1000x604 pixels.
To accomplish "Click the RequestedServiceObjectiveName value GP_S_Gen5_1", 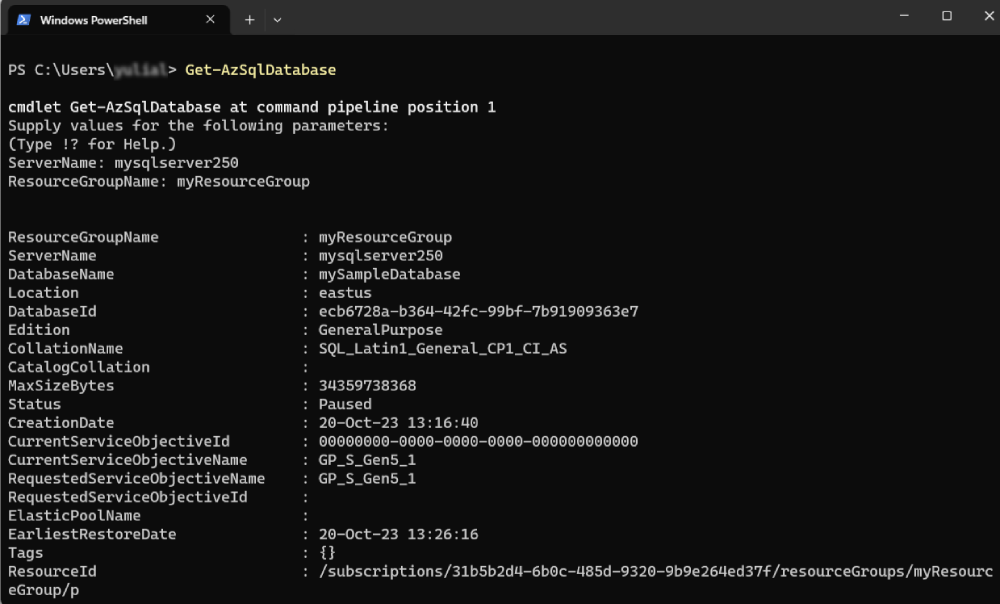I will (367, 478).
